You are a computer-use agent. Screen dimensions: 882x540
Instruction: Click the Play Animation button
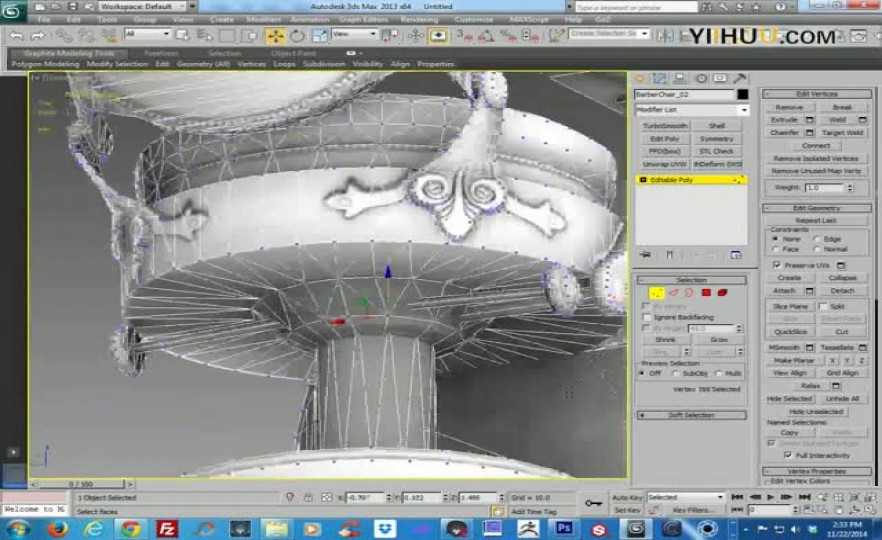[771, 497]
